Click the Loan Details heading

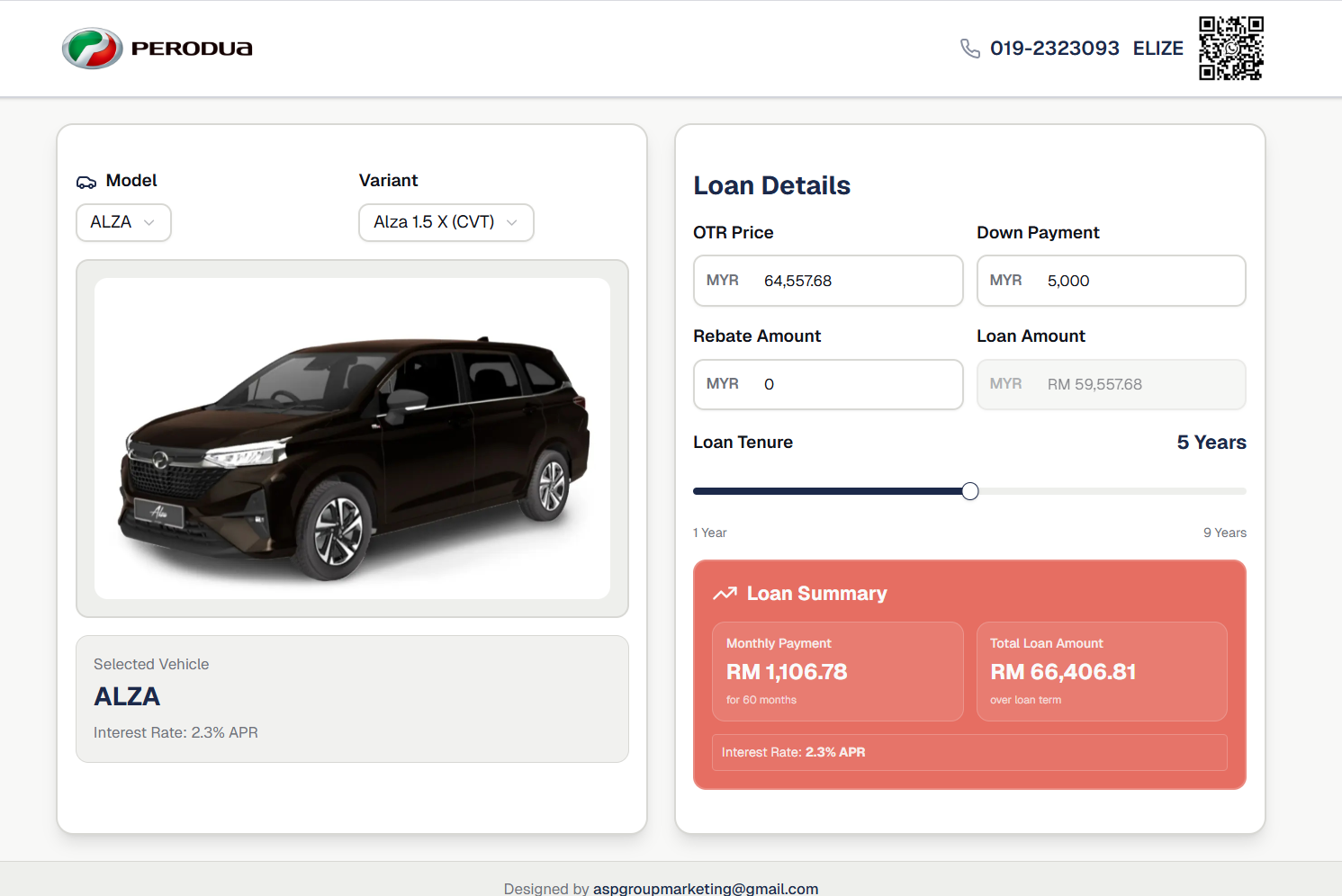(772, 185)
